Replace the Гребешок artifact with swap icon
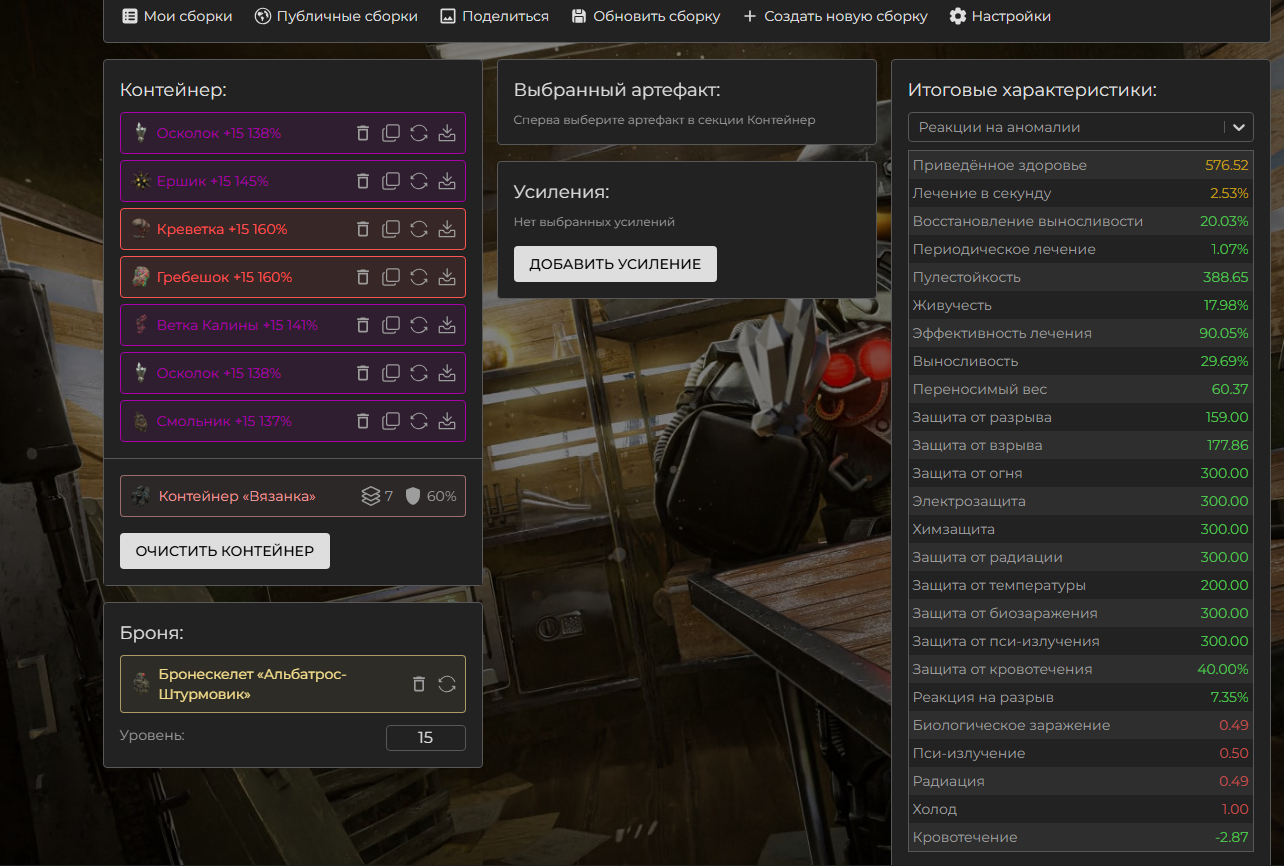 419,277
